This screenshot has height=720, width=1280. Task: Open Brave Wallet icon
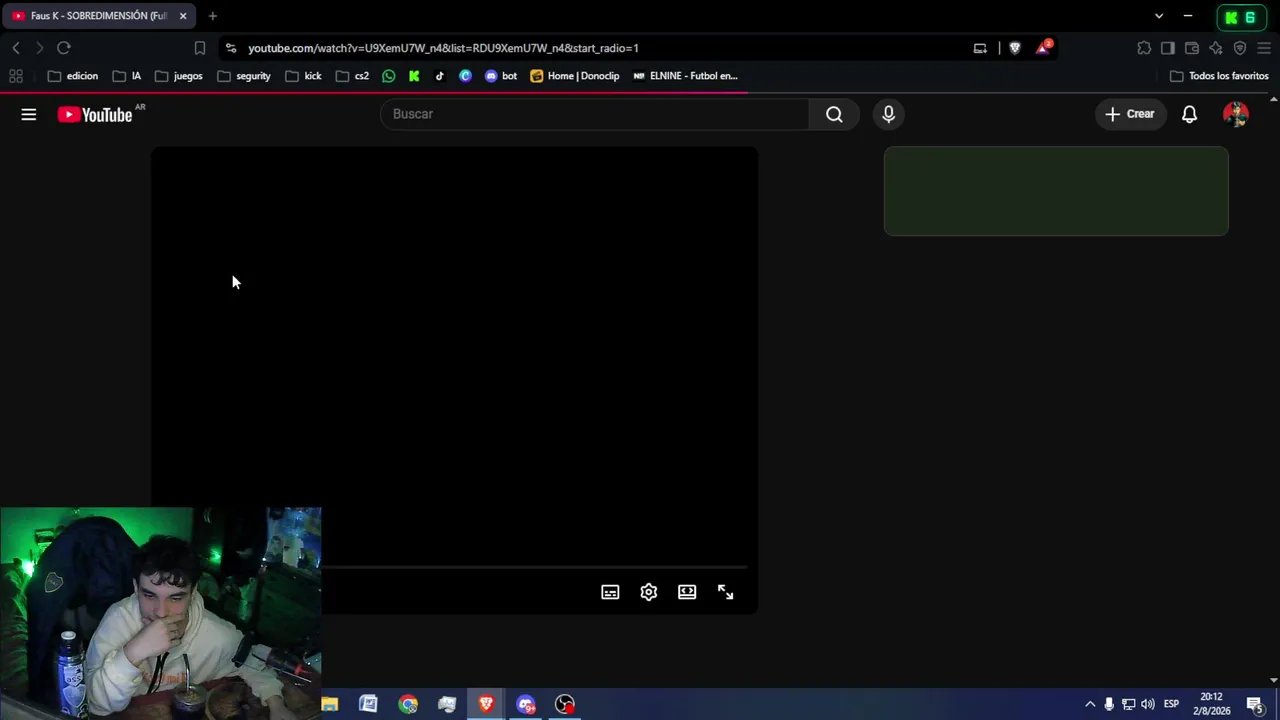[1192, 48]
